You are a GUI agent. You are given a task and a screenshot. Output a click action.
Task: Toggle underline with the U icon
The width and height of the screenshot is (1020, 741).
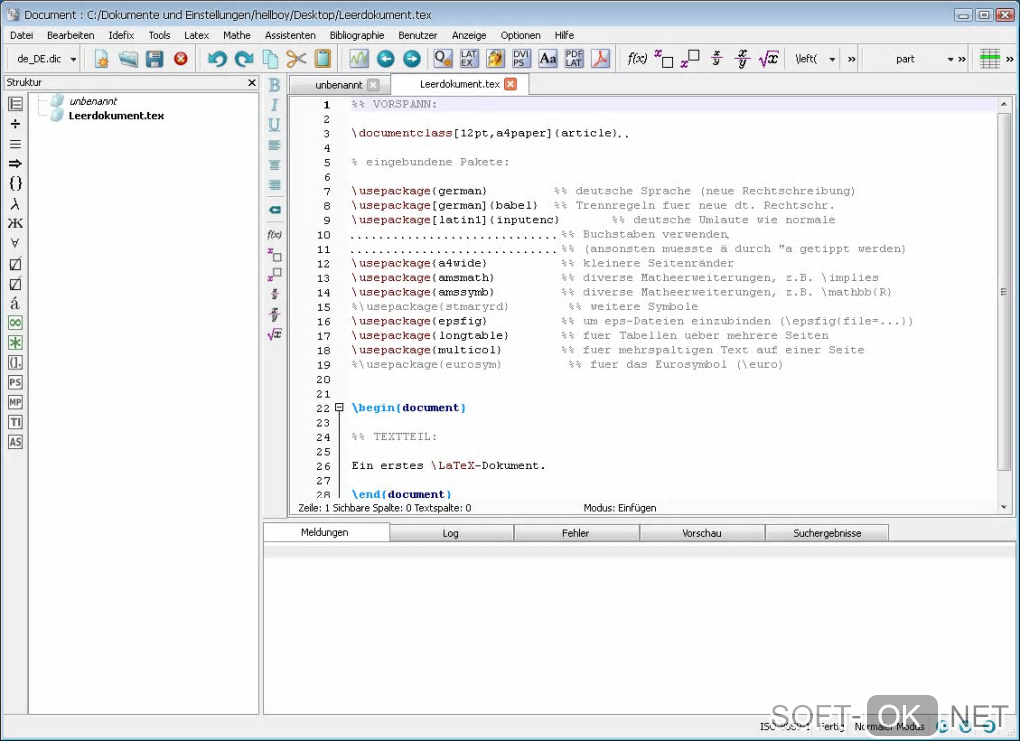[x=274, y=125]
